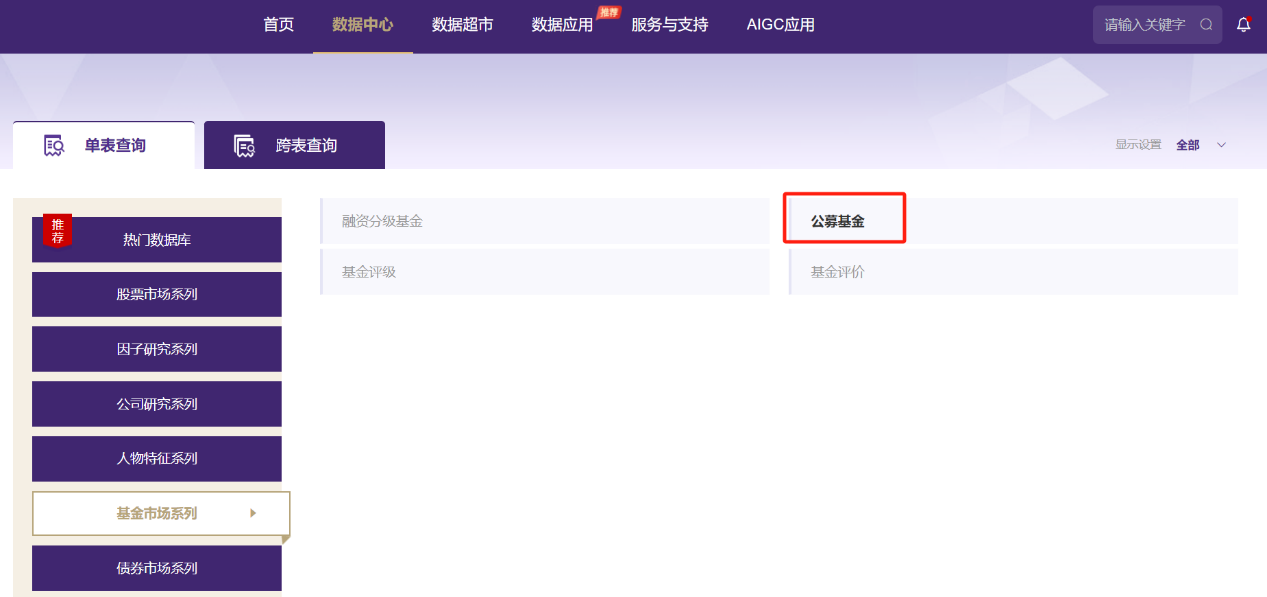Viewport: 1267px width, 597px height.
Task: Click the 推荐 badge on 热门数据库
Action: click(x=57, y=231)
